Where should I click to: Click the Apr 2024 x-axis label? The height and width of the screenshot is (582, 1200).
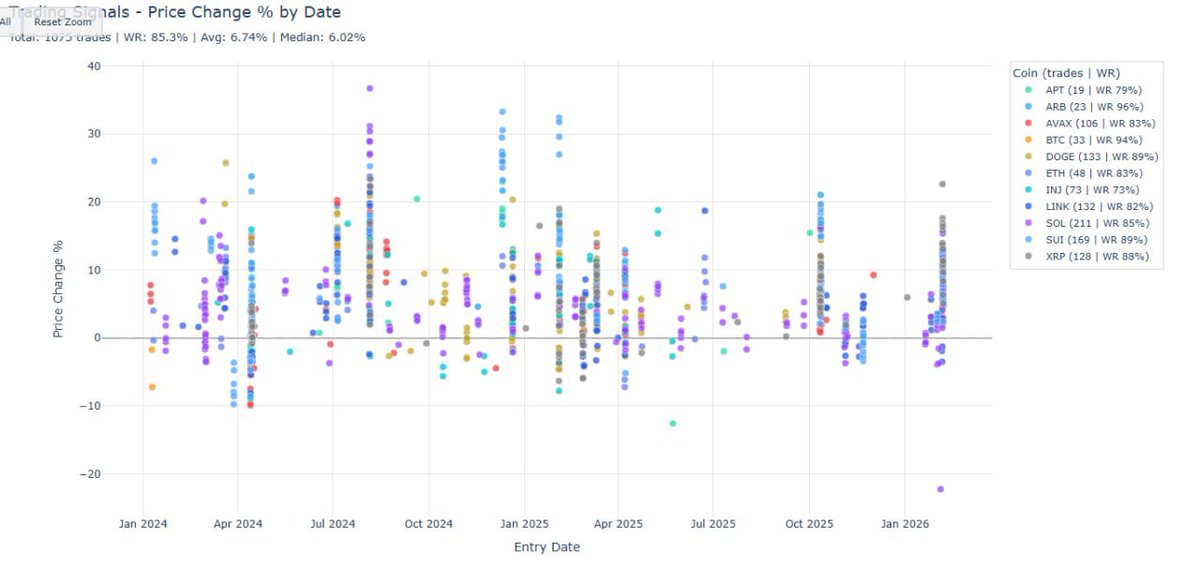coord(238,523)
